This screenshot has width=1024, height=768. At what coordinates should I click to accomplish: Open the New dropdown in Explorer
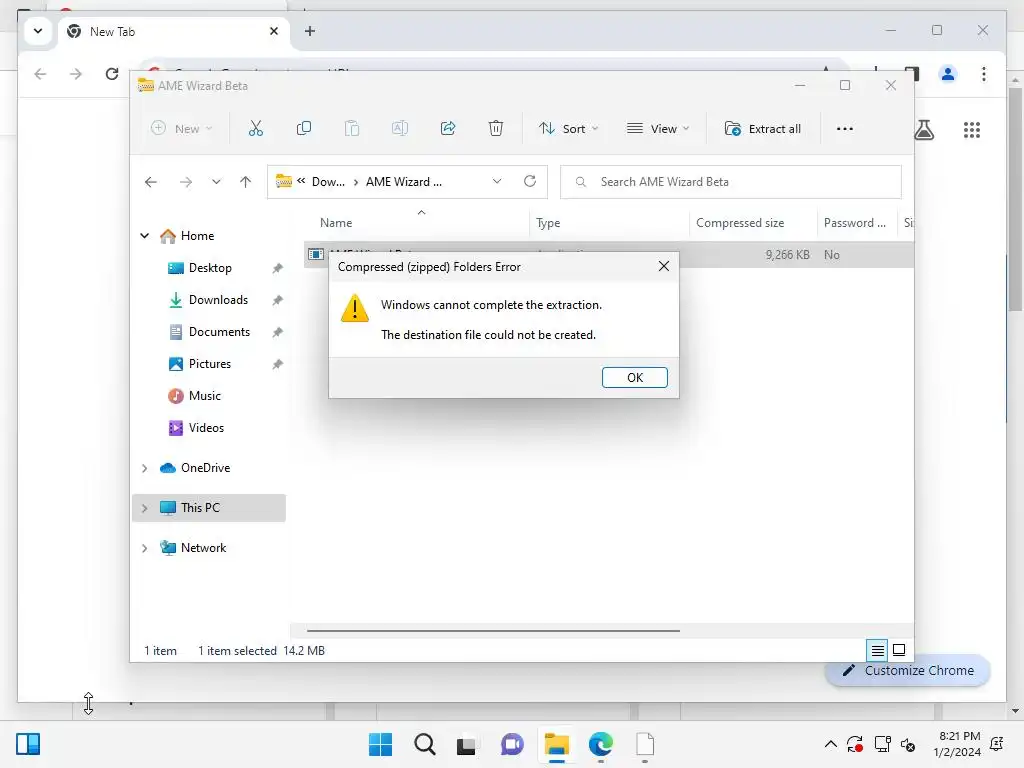(181, 129)
